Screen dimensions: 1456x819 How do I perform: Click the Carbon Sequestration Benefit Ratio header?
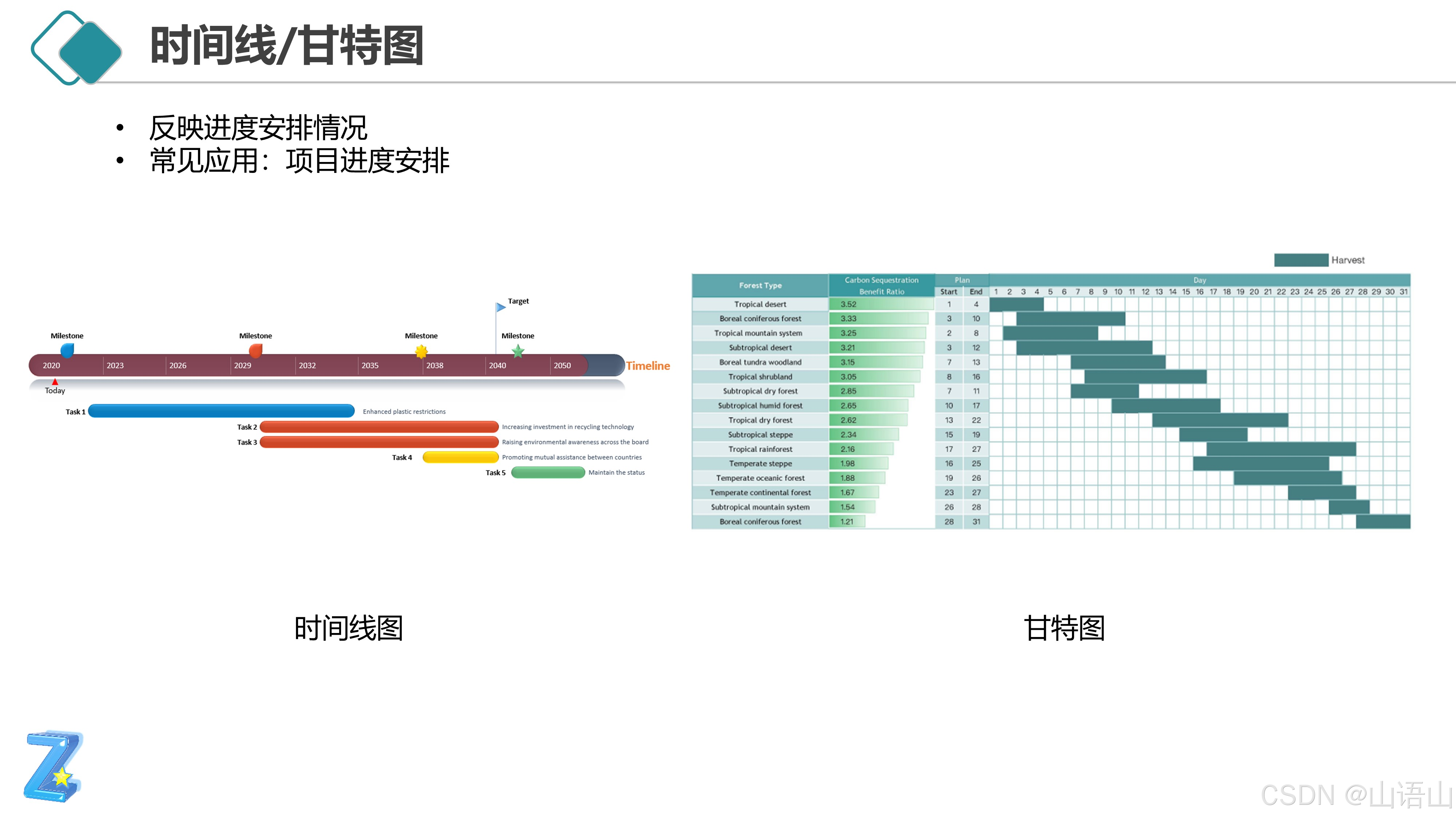click(882, 285)
